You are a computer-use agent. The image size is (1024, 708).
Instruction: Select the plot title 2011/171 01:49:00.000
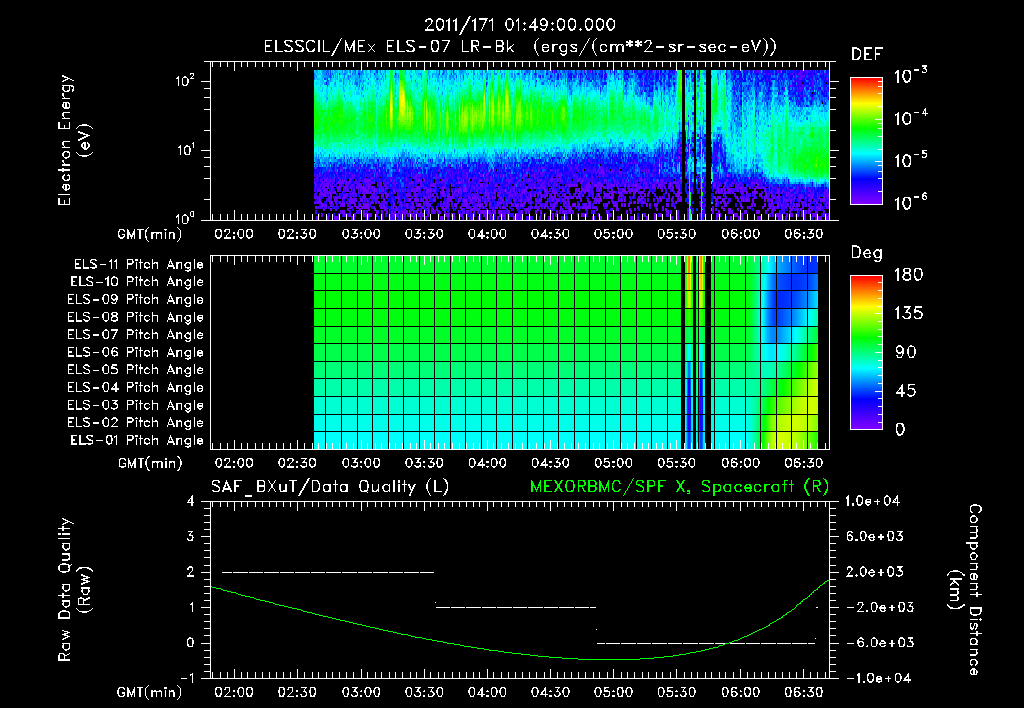click(520, 25)
